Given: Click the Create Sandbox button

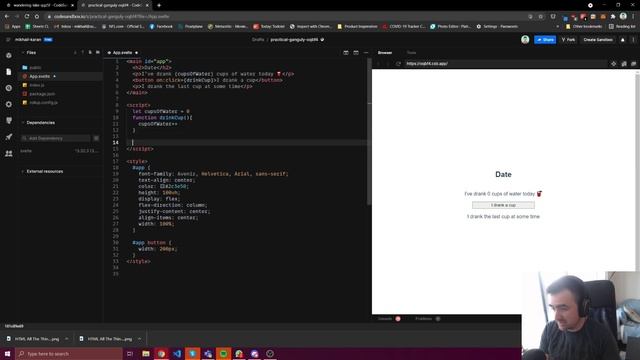Looking at the screenshot, I should tap(598, 40).
